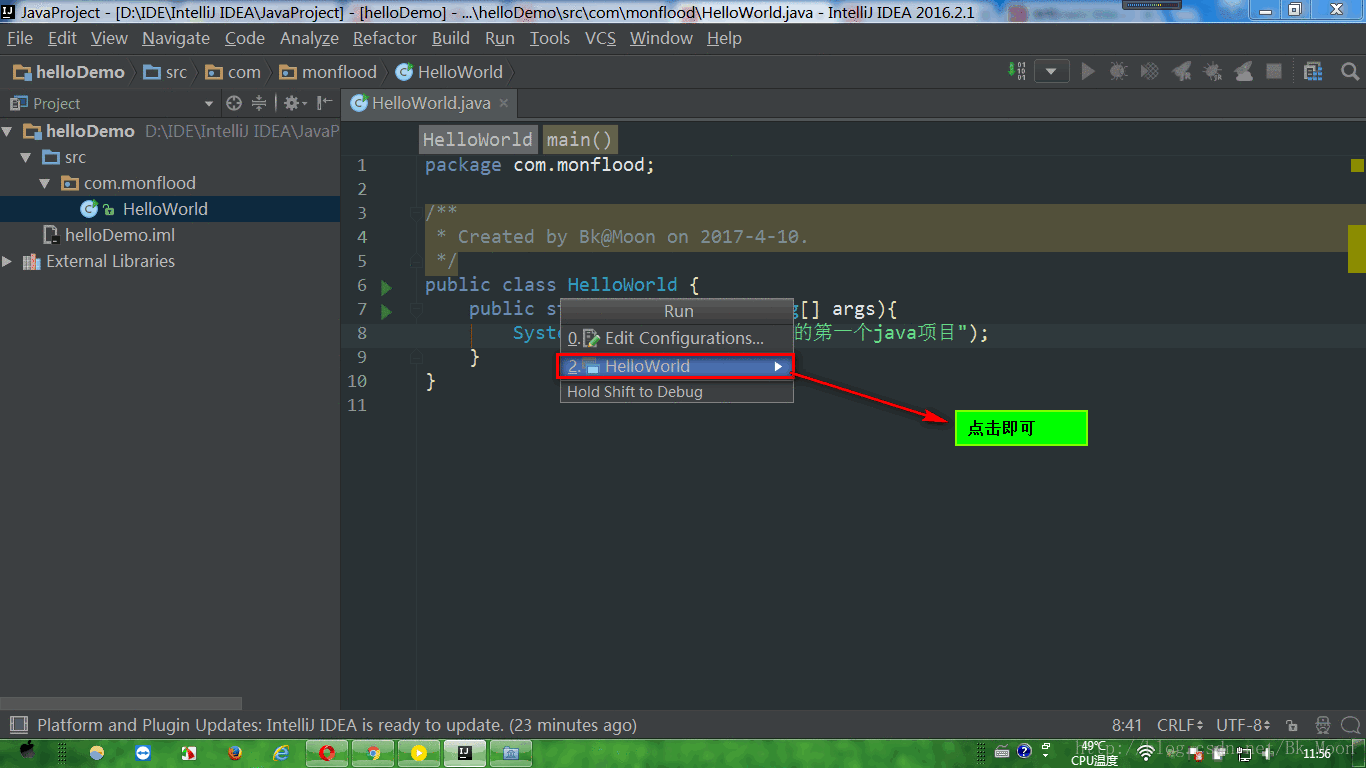Click the Search Everywhere magnifier icon
Screen dimensions: 1366x768
(x=1349, y=71)
